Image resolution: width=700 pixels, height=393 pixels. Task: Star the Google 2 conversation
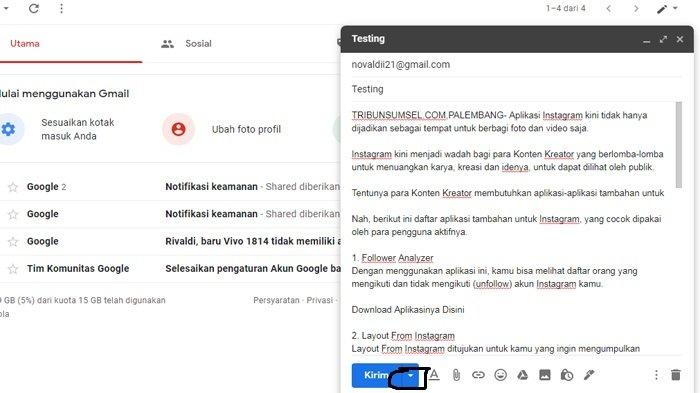click(13, 187)
